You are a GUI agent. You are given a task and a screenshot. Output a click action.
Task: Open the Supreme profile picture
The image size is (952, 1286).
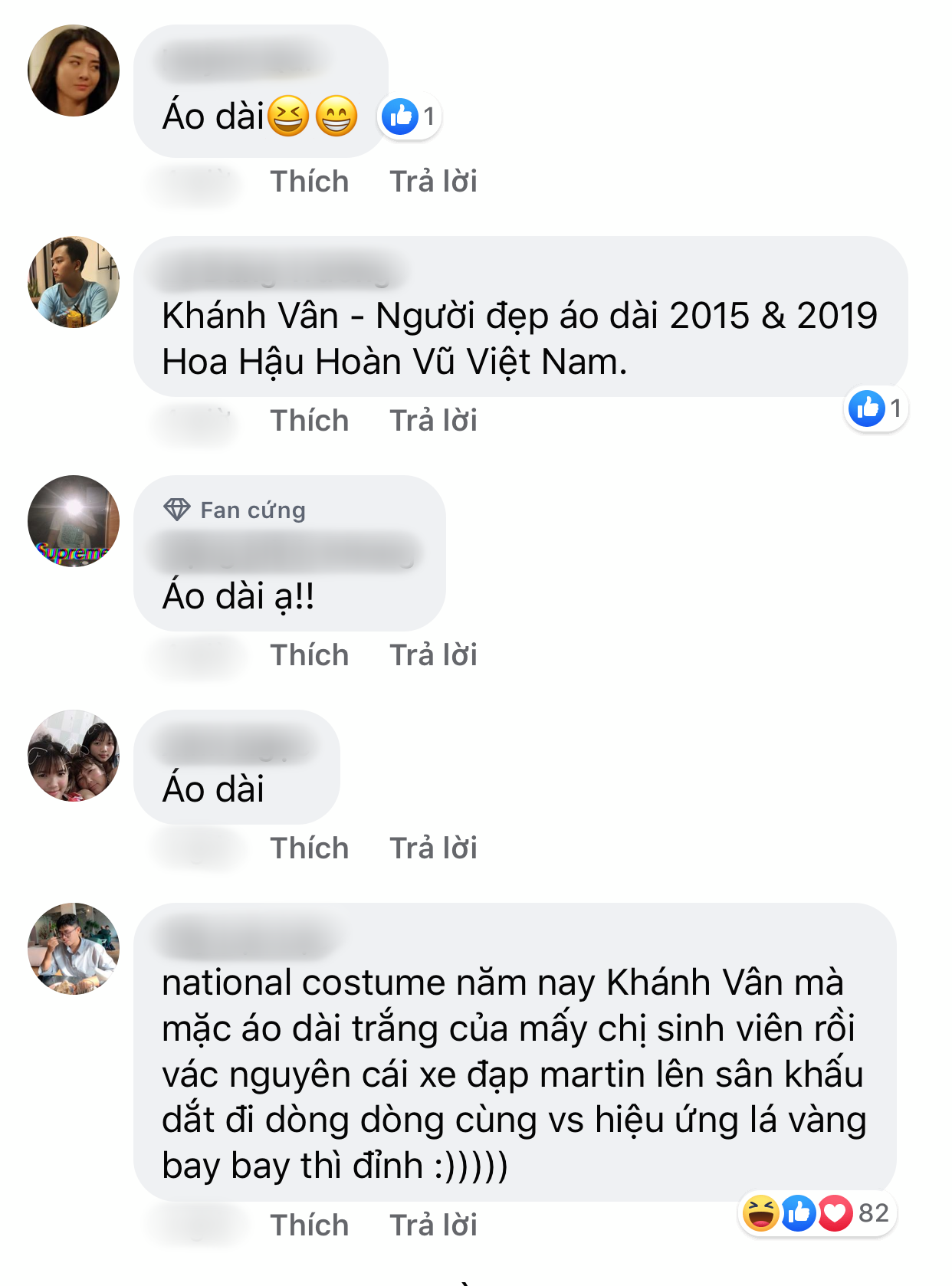tap(74, 521)
